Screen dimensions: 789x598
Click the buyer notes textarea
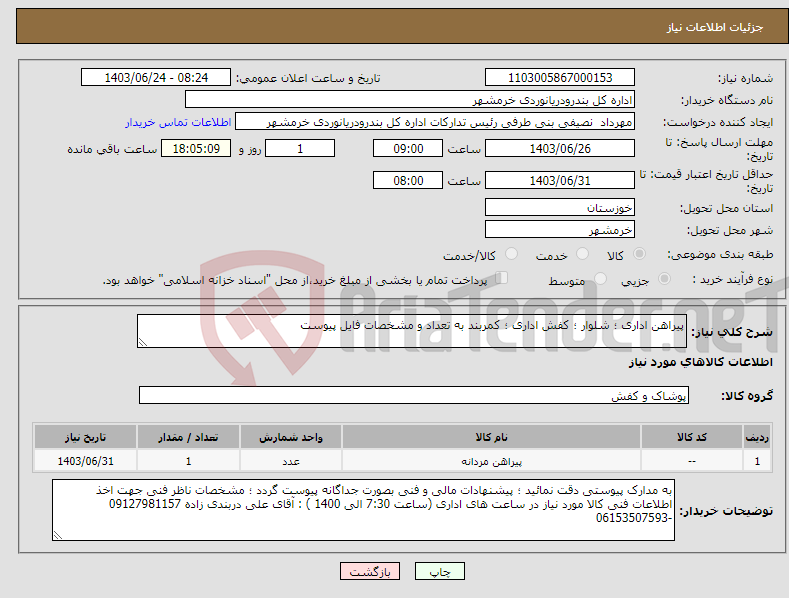click(x=363, y=510)
